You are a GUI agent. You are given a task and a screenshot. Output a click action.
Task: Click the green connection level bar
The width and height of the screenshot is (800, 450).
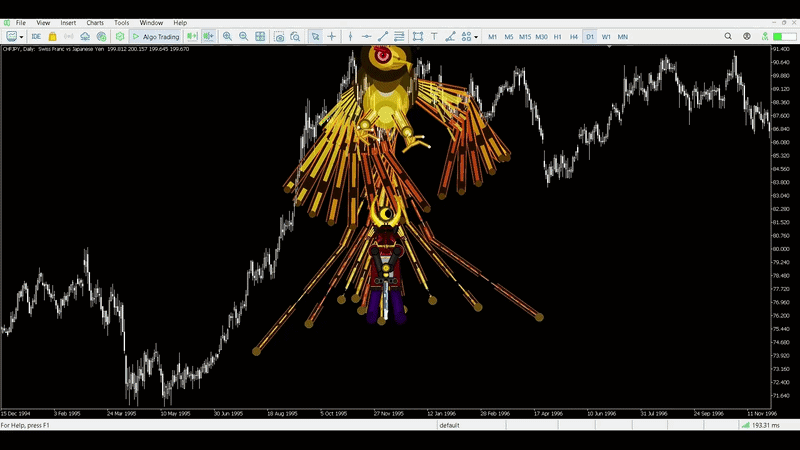[x=785, y=37]
